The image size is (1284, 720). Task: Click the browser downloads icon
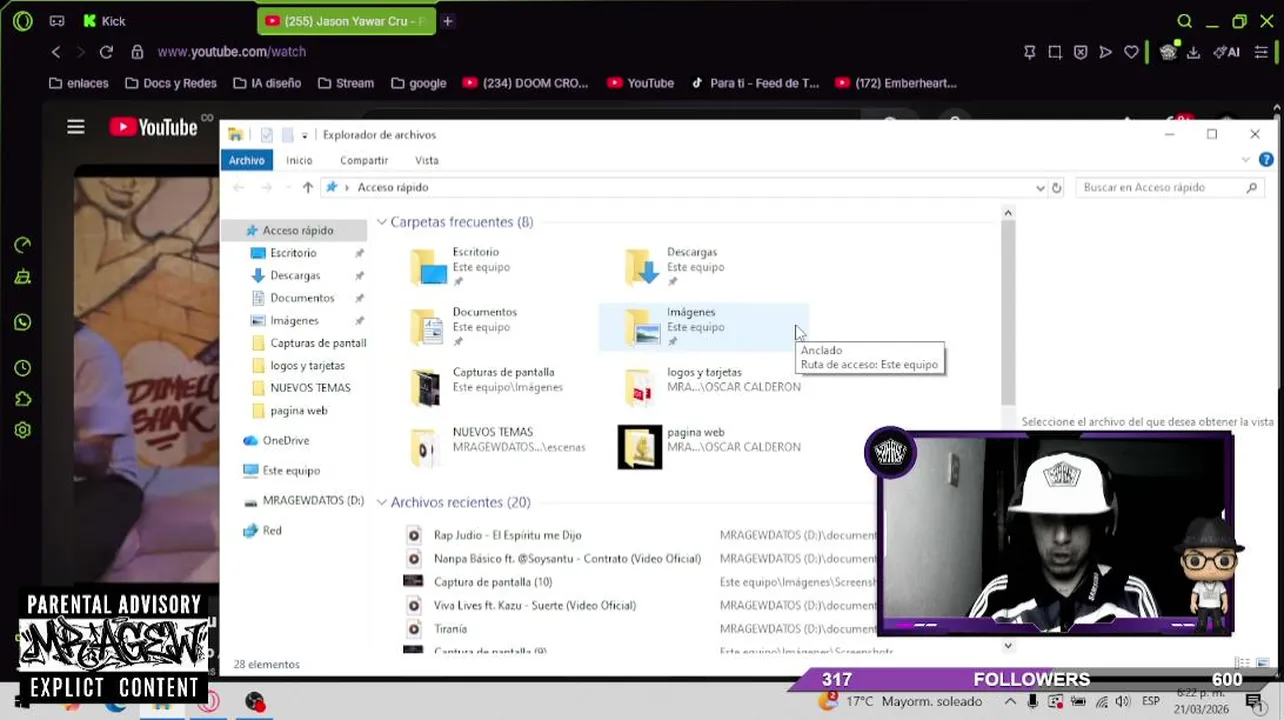click(x=1193, y=52)
